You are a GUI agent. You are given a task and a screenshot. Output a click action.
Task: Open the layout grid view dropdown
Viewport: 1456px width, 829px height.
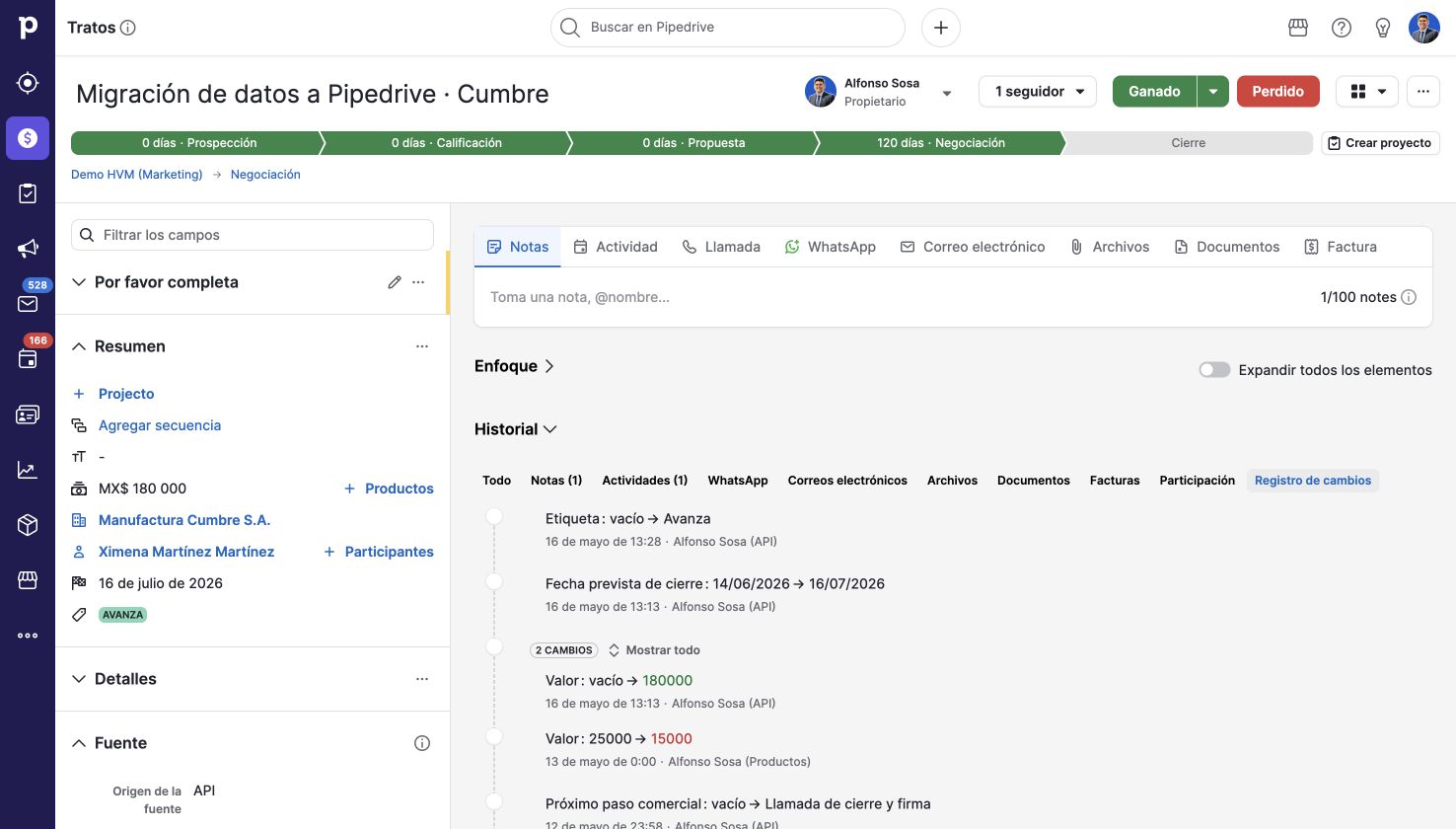click(1367, 91)
